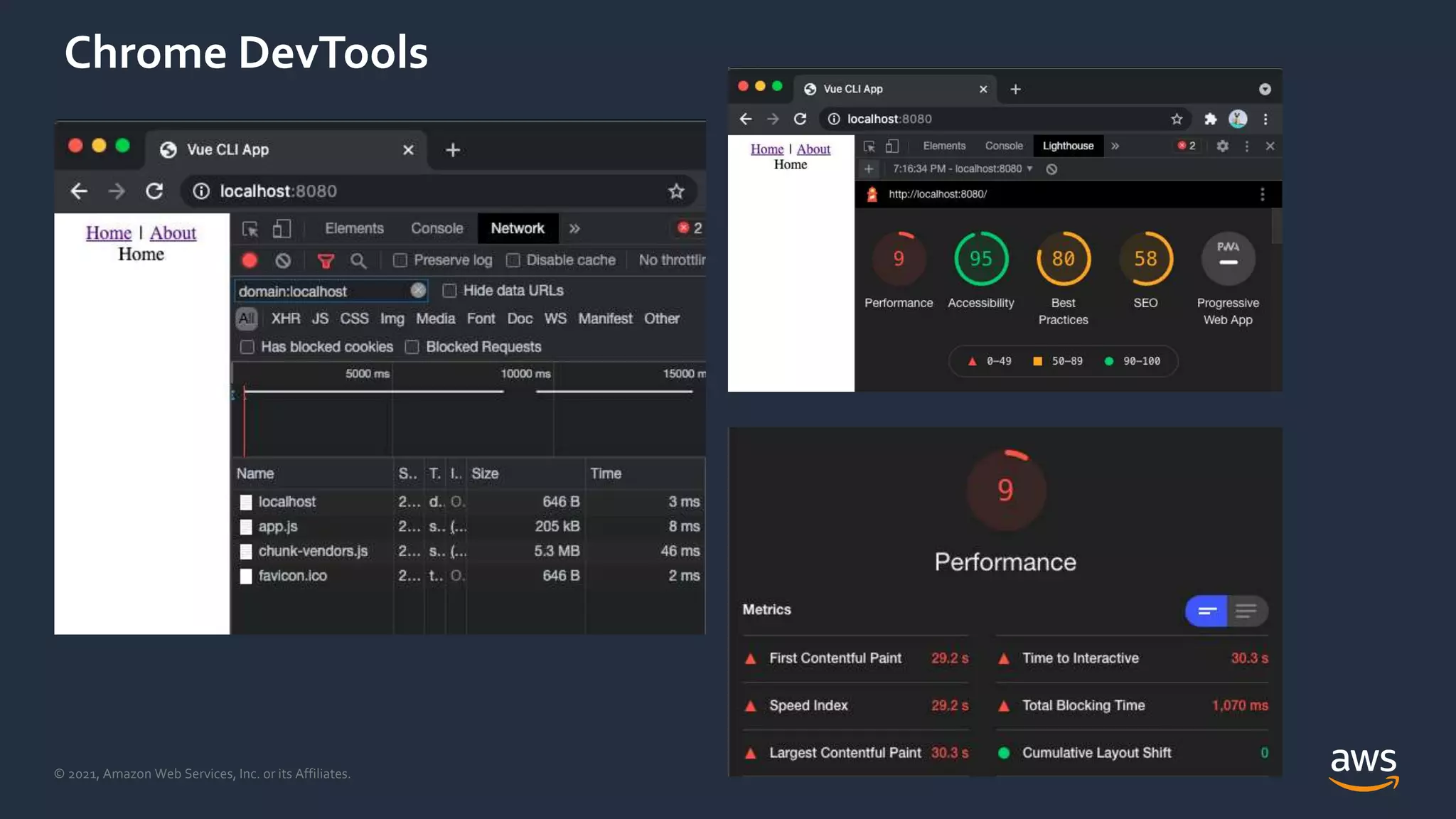Open the Console tab in Lighthouse DevTools
Screen dimensions: 1456x819
pos(1004,146)
